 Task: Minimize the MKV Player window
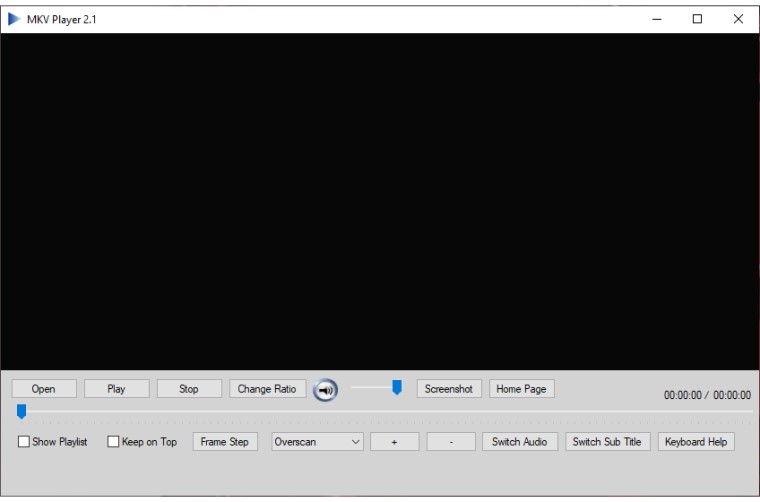point(657,19)
